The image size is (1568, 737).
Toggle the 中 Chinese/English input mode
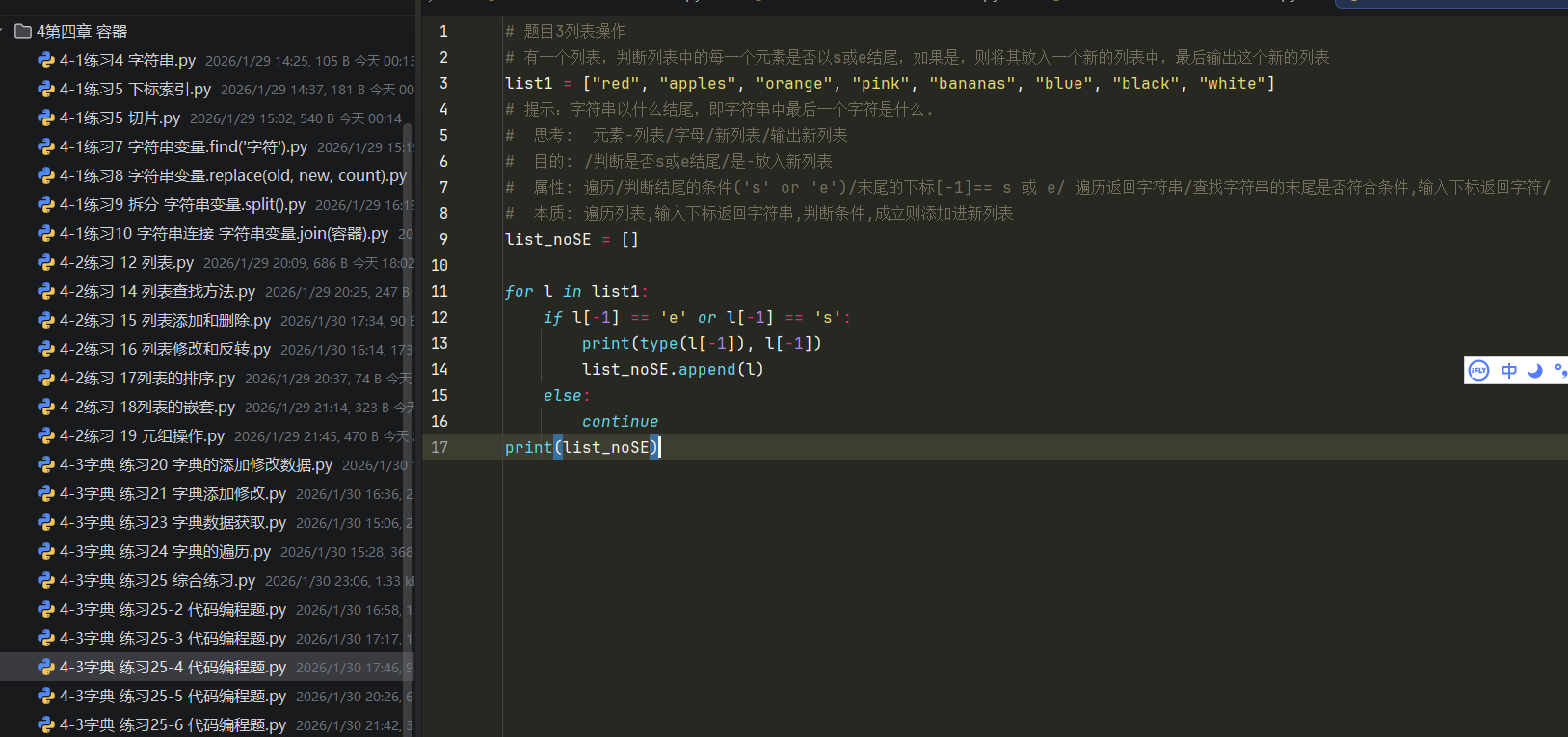1509,370
